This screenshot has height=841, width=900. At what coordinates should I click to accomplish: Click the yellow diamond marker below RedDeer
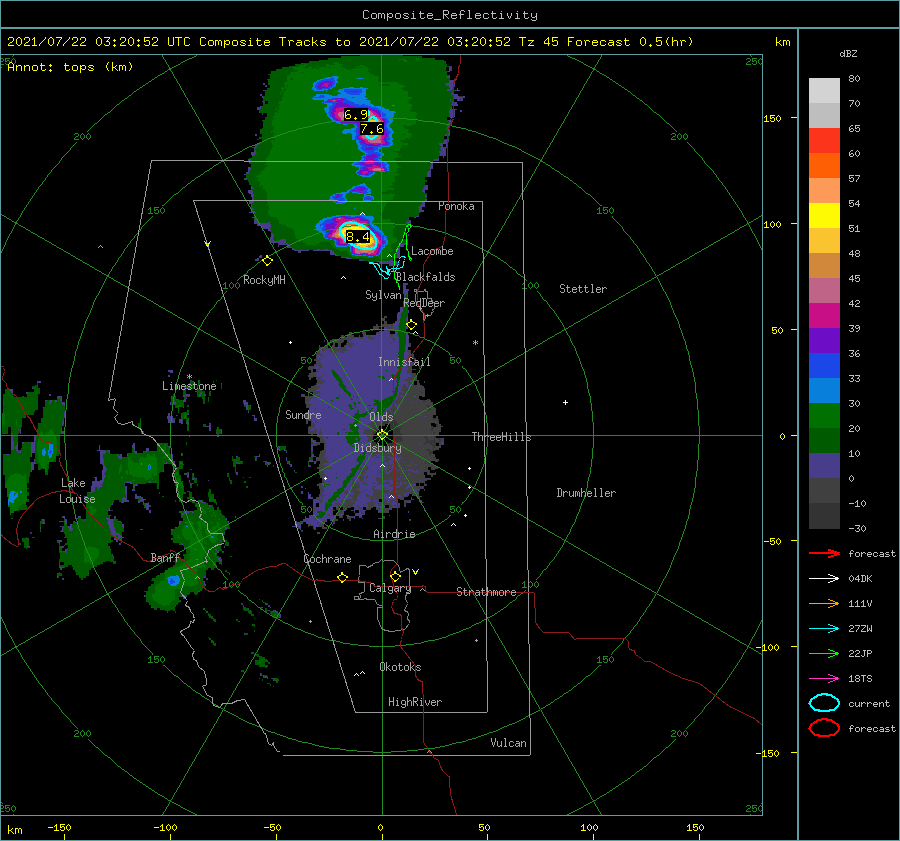click(411, 325)
